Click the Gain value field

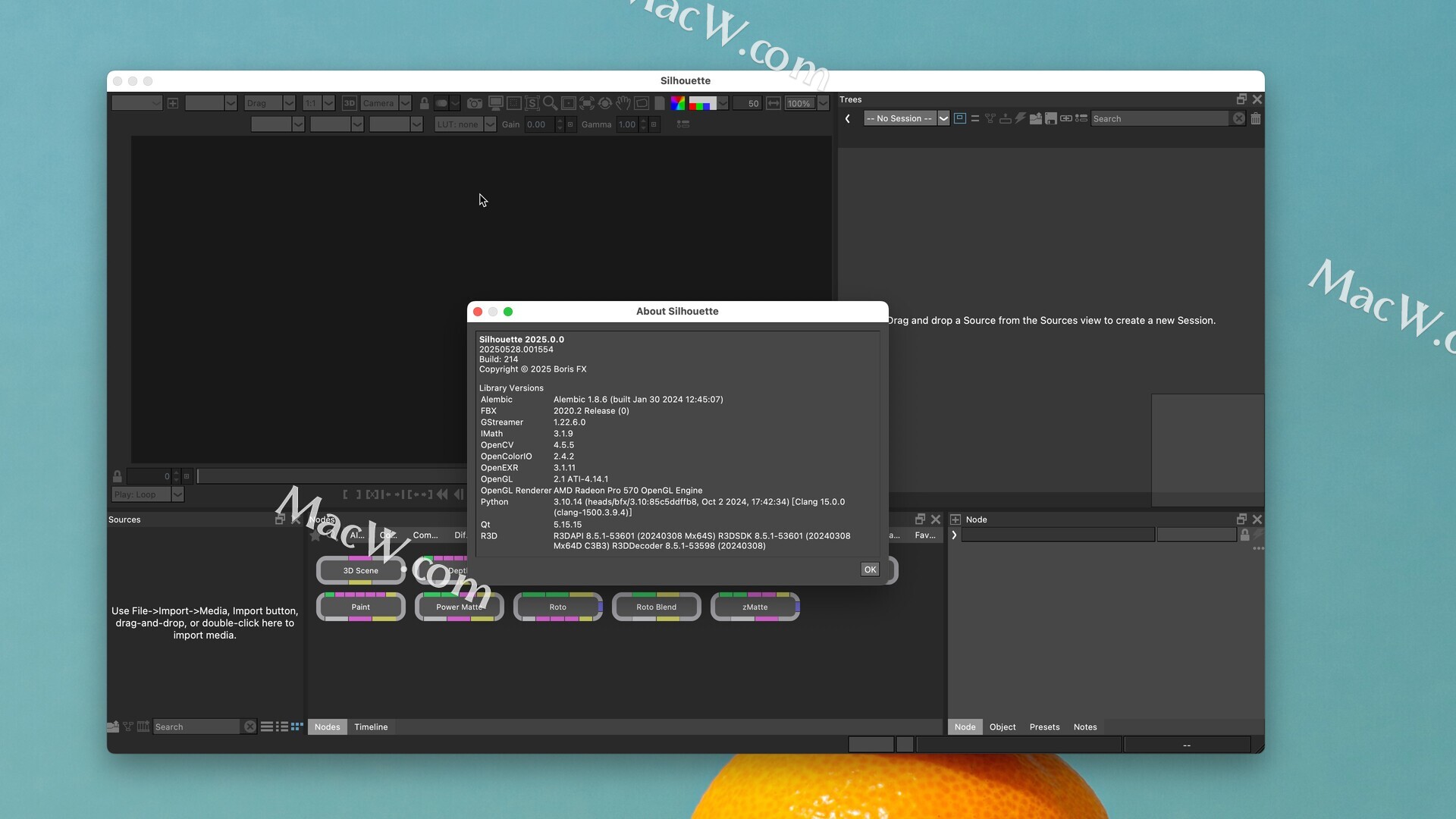point(539,124)
